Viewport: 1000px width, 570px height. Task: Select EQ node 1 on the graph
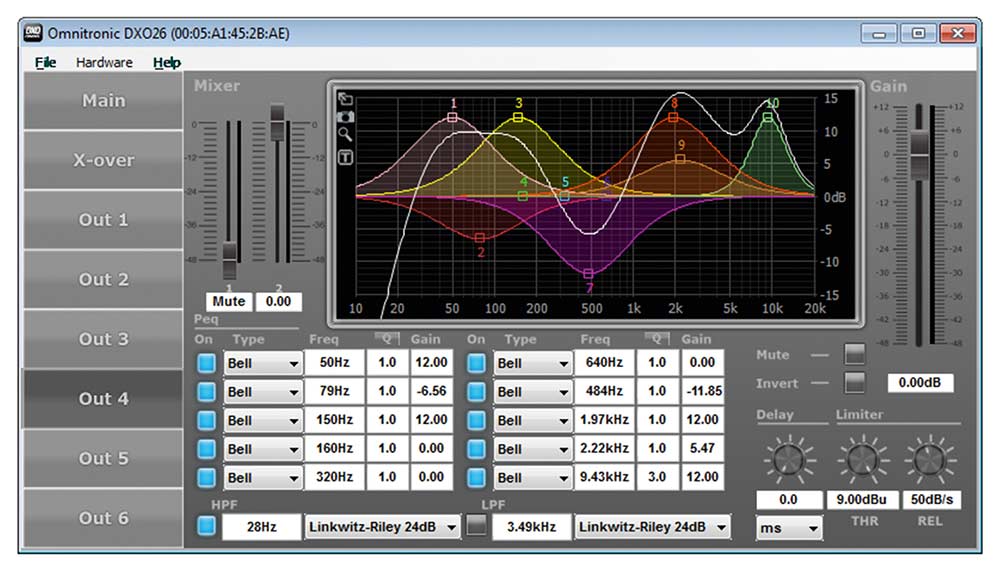[452, 117]
